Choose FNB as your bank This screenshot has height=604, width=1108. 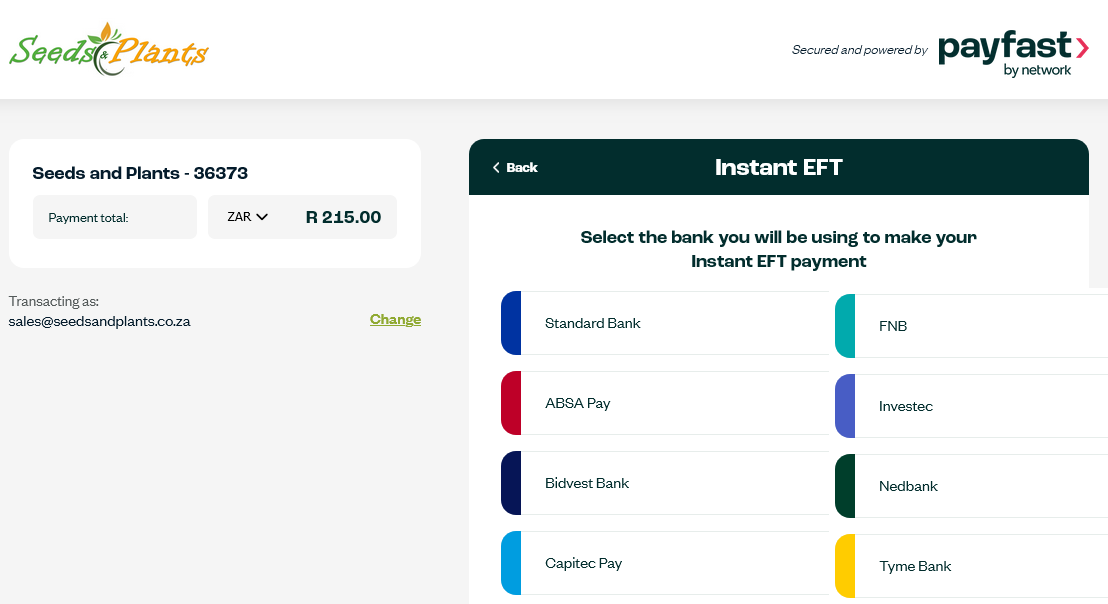click(972, 326)
